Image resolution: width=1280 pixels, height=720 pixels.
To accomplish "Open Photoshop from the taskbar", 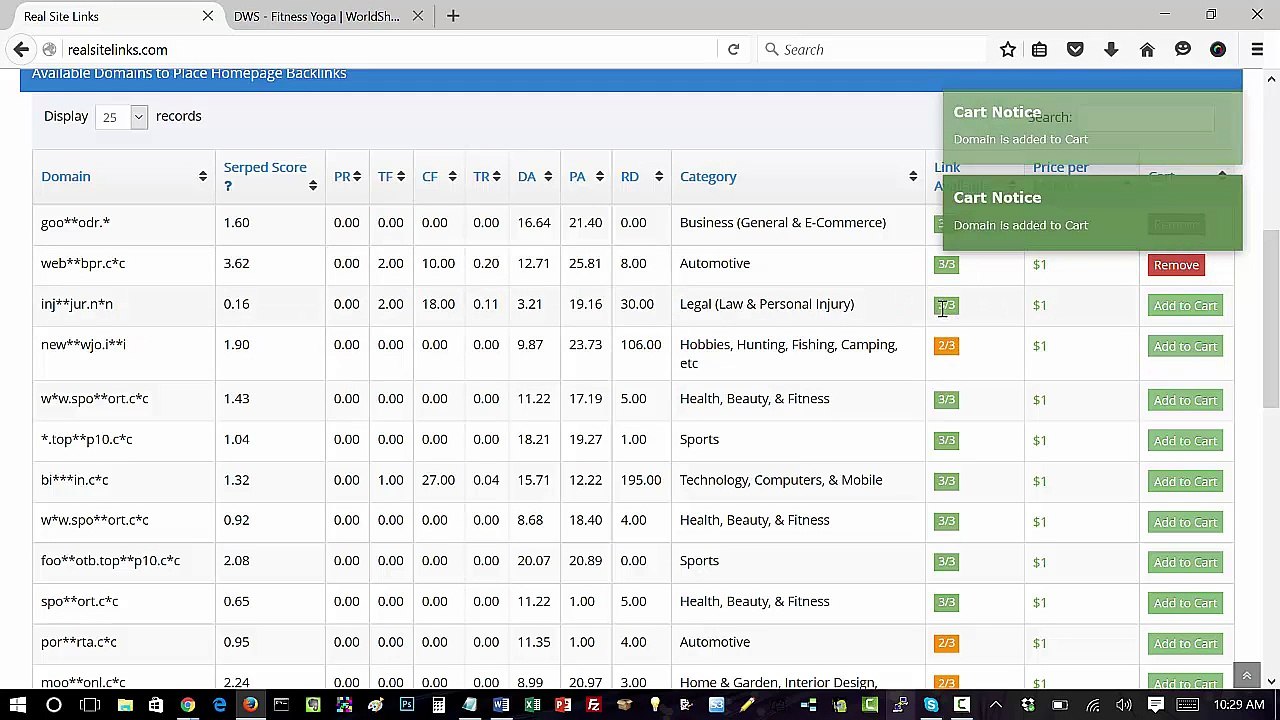I will [x=407, y=705].
